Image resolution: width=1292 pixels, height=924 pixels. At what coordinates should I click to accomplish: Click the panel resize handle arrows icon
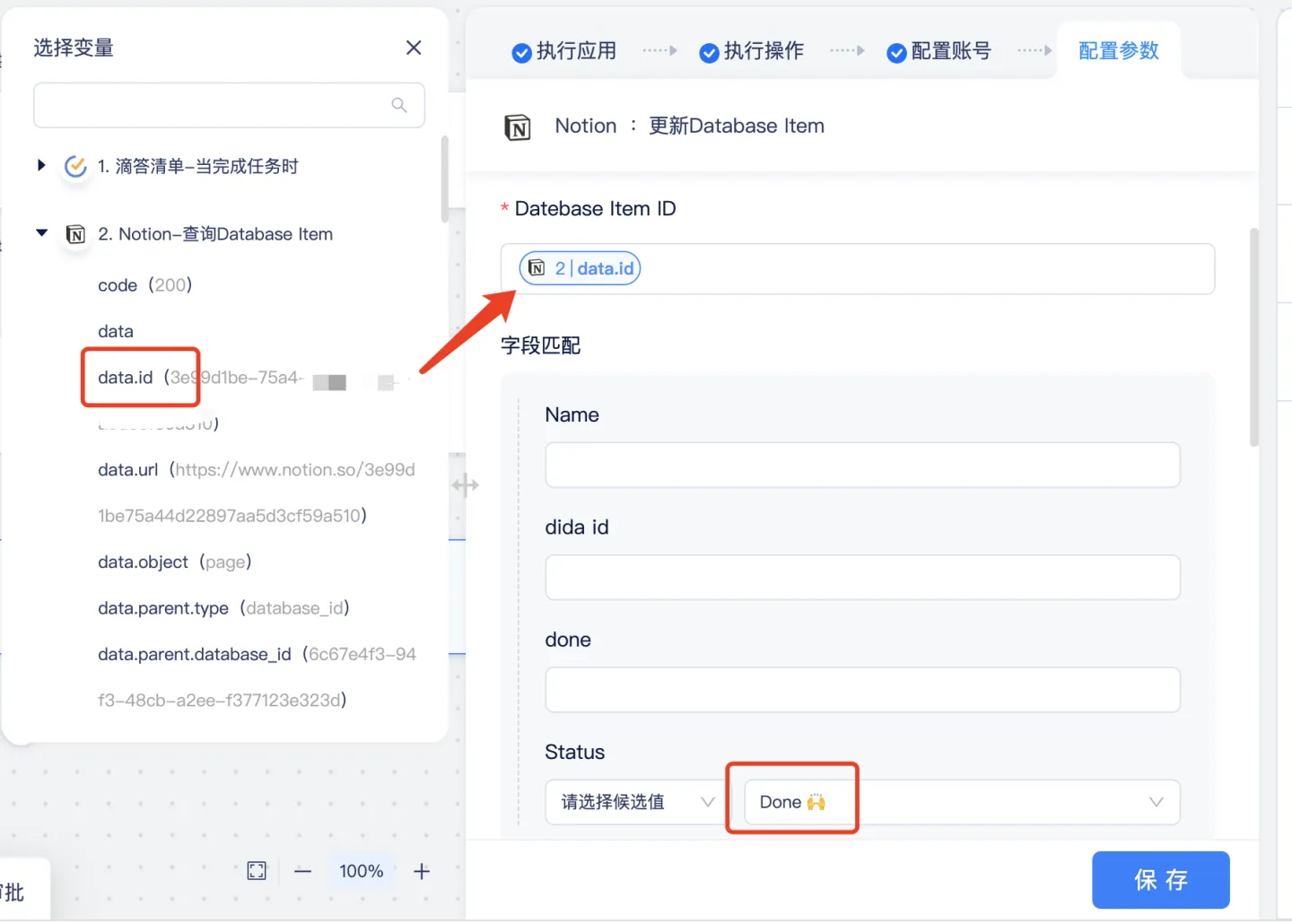[x=466, y=485]
